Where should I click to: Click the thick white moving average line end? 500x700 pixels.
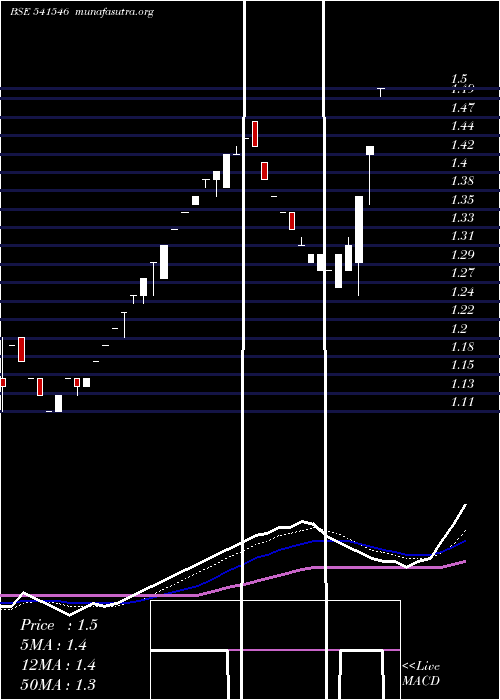pos(466,505)
